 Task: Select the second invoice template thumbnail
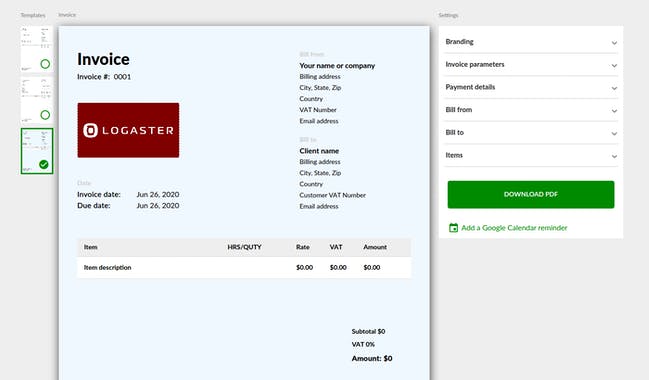37,100
